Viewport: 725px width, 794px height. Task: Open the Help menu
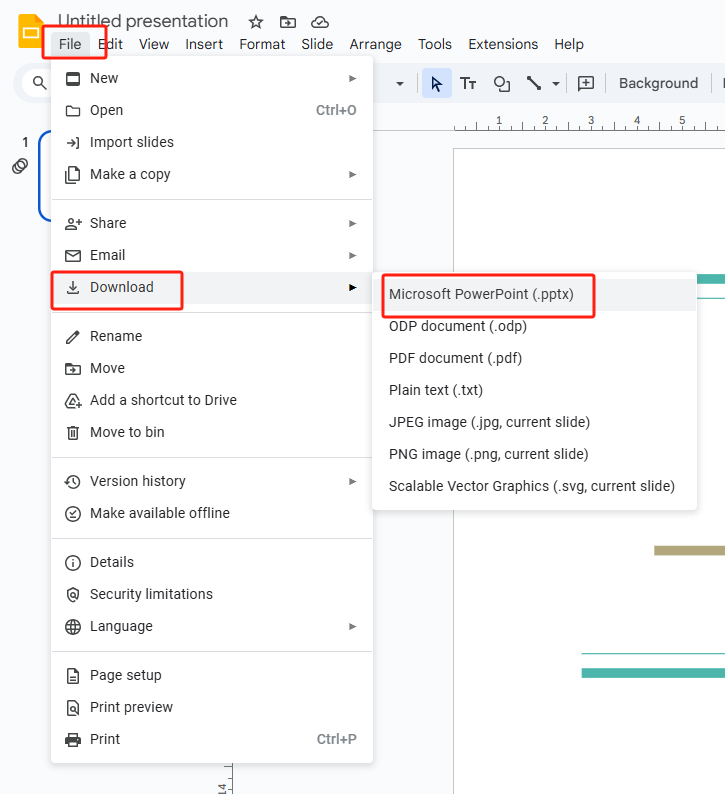click(569, 44)
